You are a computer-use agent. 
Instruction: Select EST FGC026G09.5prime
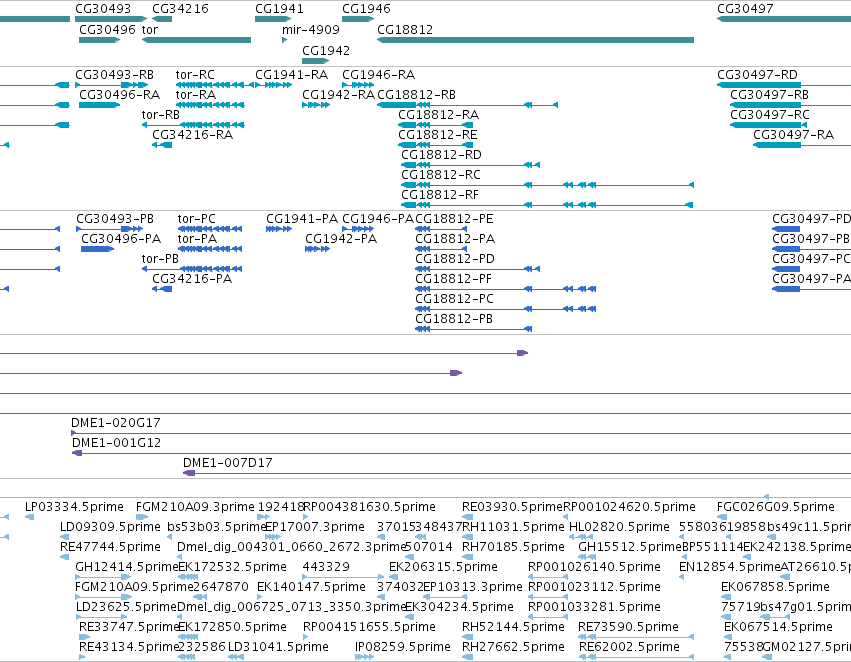[776, 507]
